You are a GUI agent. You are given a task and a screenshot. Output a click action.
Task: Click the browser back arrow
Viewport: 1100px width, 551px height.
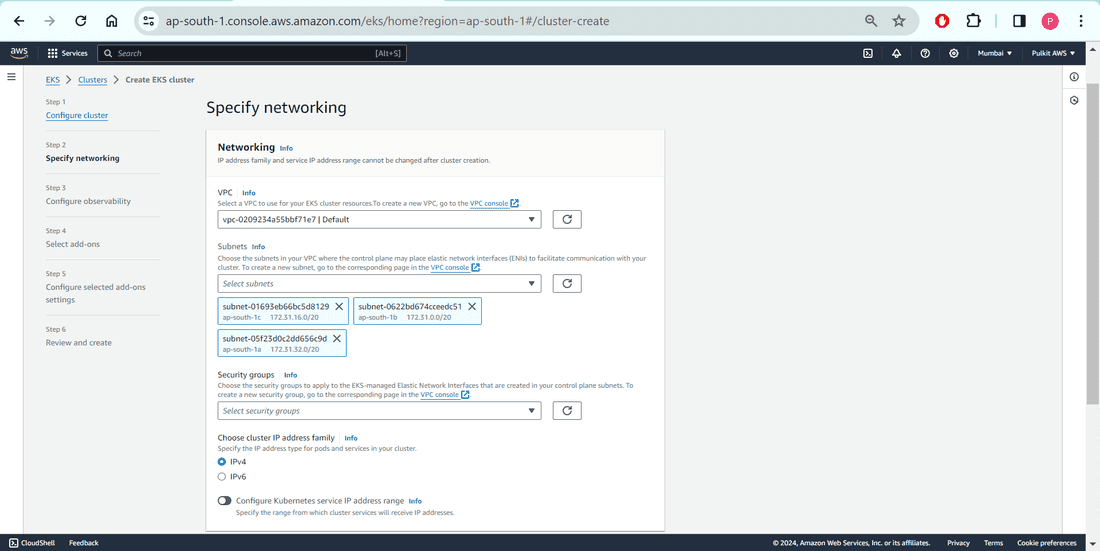tap(19, 21)
